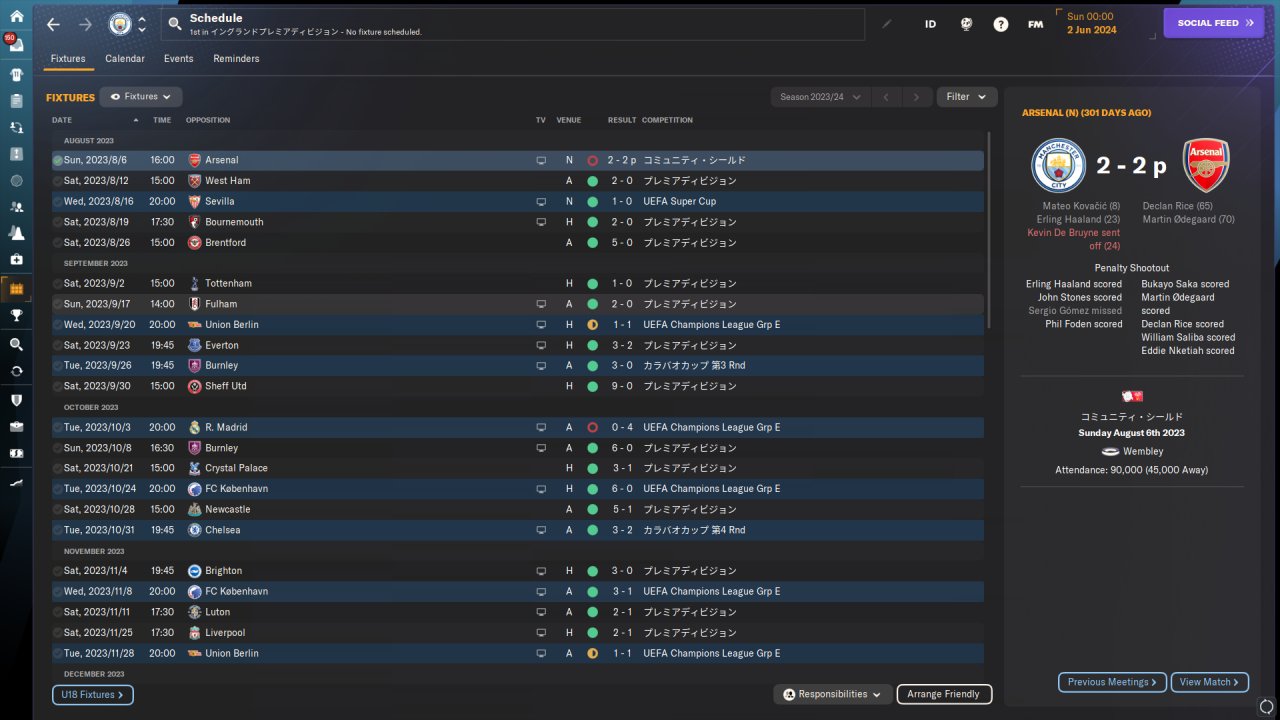Open the Inbox with the 150 badge
1280x720 pixels.
(x=16, y=44)
